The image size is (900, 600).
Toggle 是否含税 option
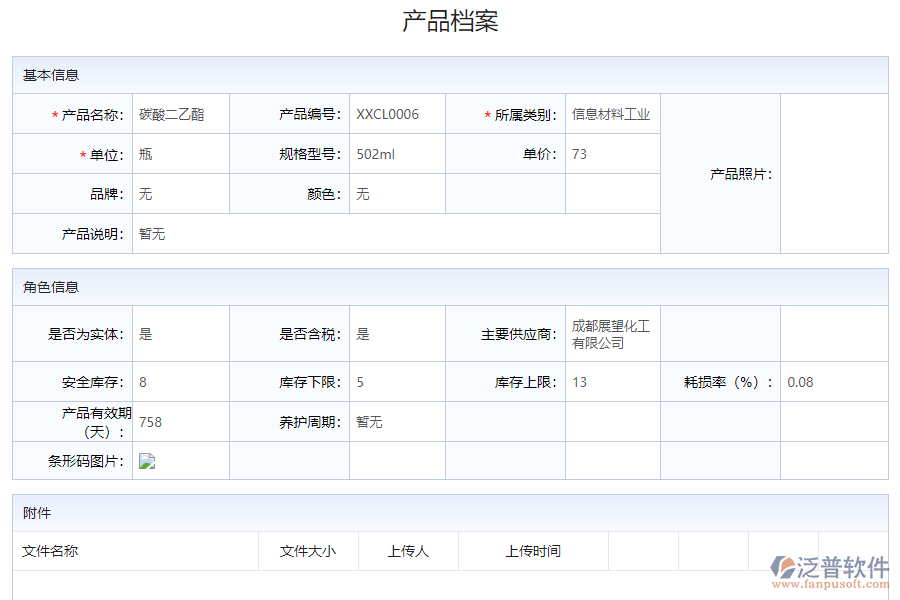click(362, 334)
